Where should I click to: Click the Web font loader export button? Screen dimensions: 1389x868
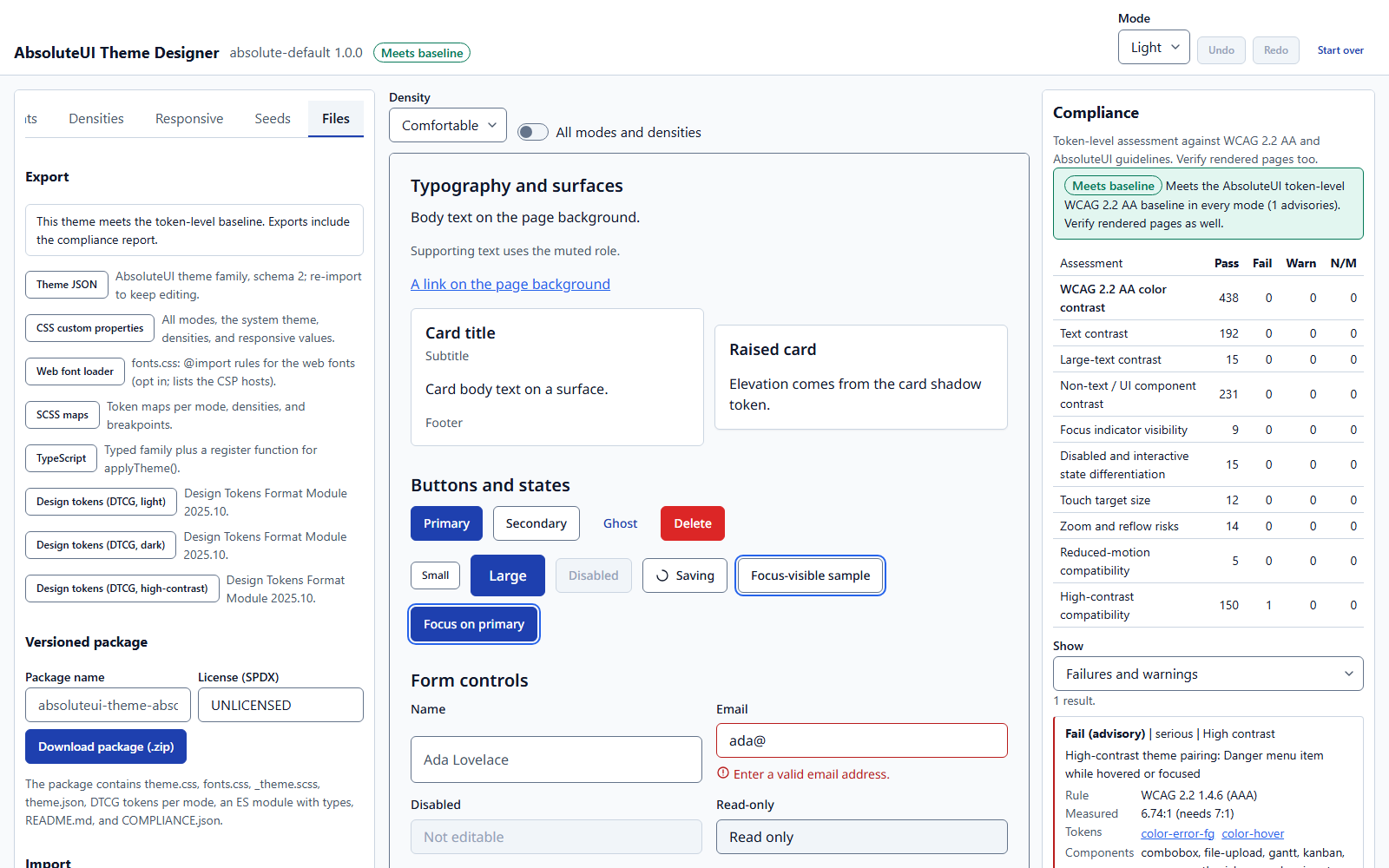tap(75, 372)
